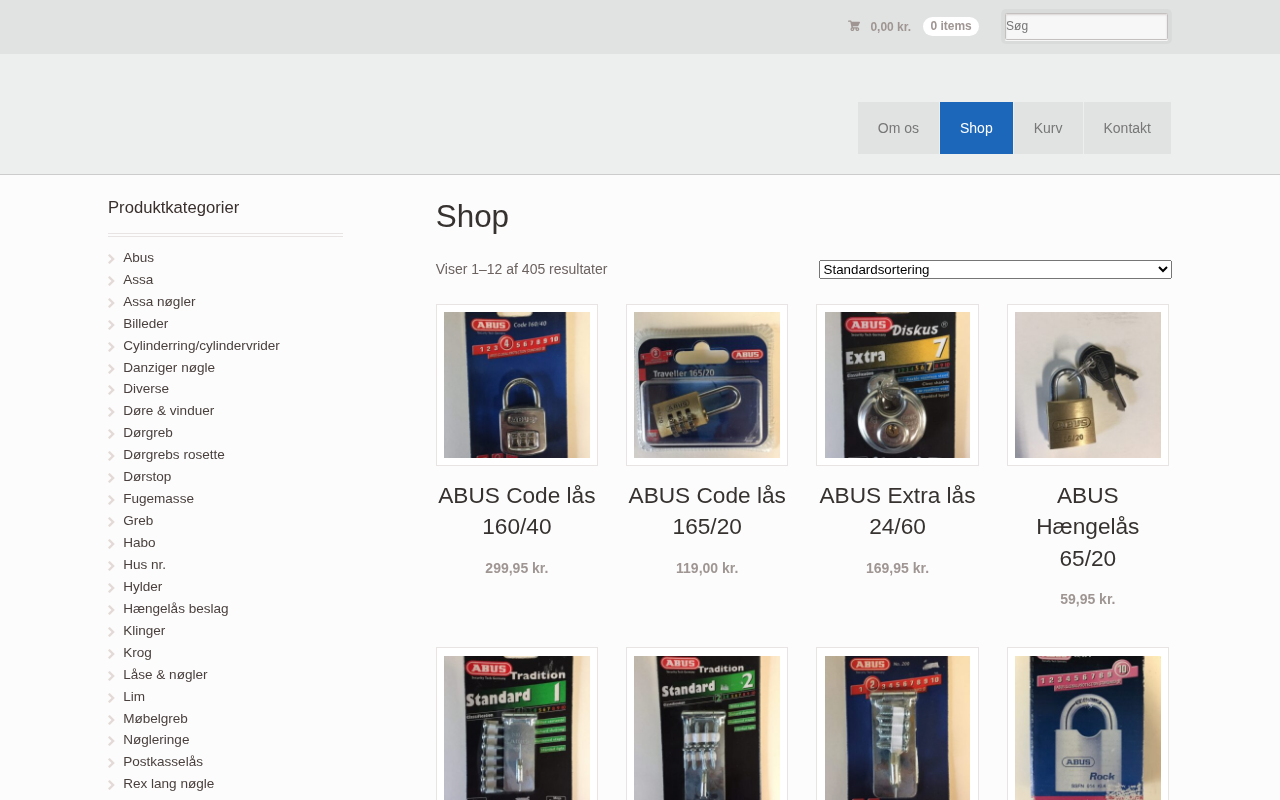Open the ABUS Extra lås 24/60 title
This screenshot has height=800, width=1280.
pos(897,511)
